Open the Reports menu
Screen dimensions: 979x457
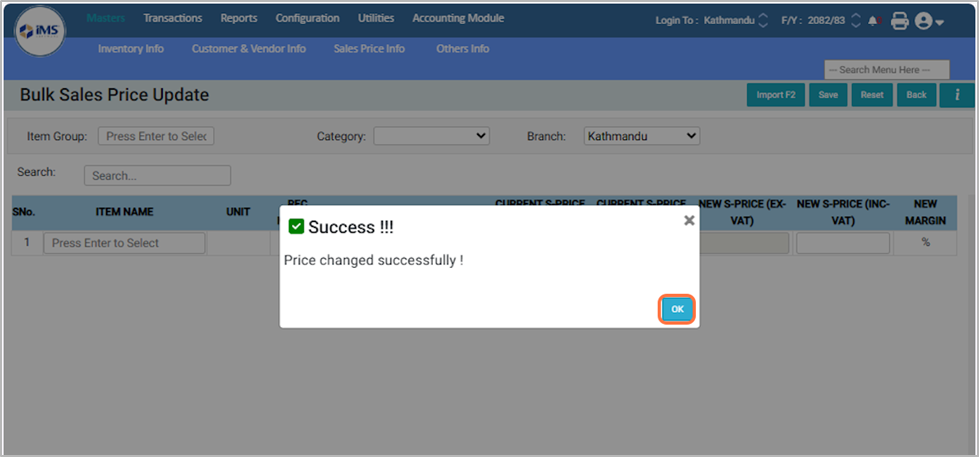click(x=239, y=18)
